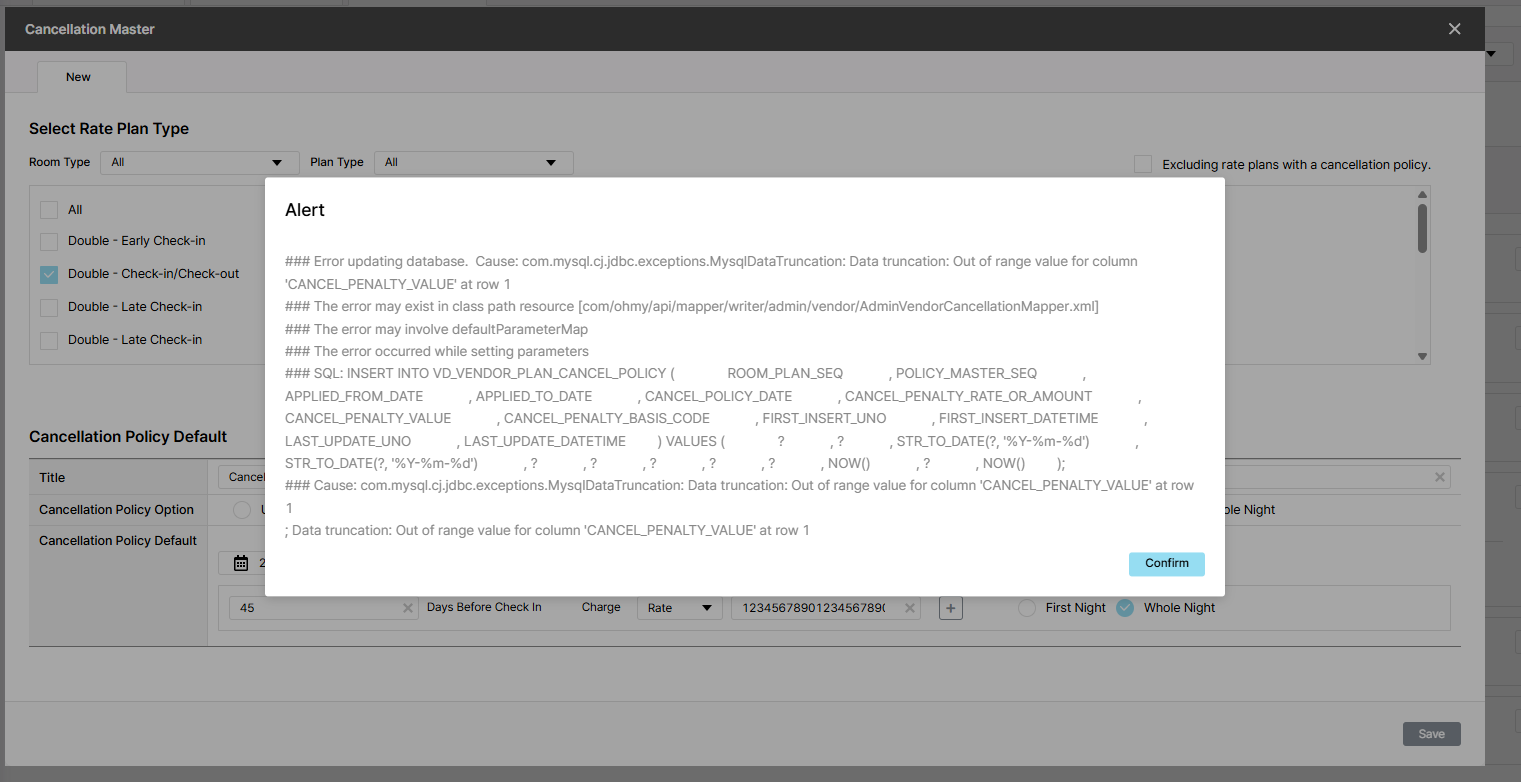
Task: Close the Cancellation Master dialog
Action: point(1454,29)
